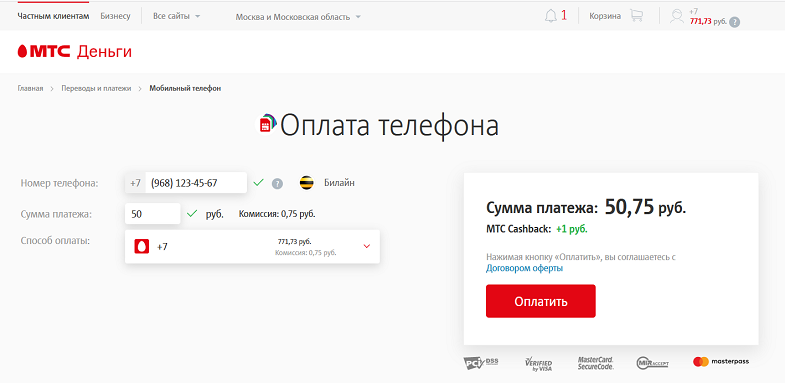Click the MTS Dengi logo
Image resolution: width=785 pixels, height=383 pixels.
(75, 52)
